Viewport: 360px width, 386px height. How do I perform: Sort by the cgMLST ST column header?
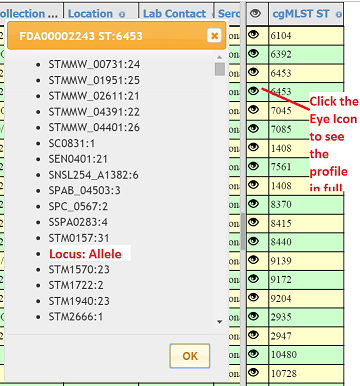coord(301,14)
